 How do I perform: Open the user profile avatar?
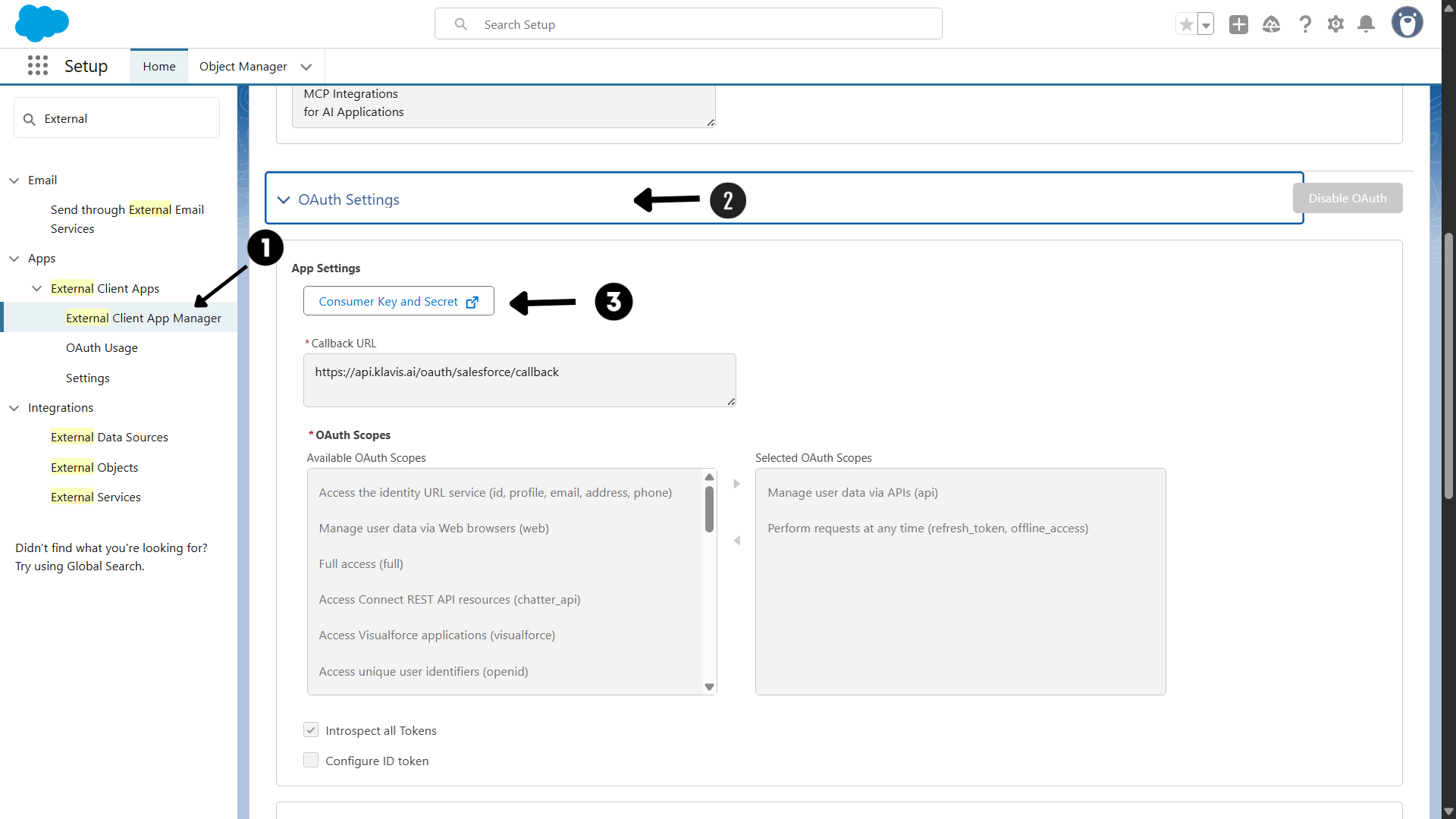[1407, 23]
